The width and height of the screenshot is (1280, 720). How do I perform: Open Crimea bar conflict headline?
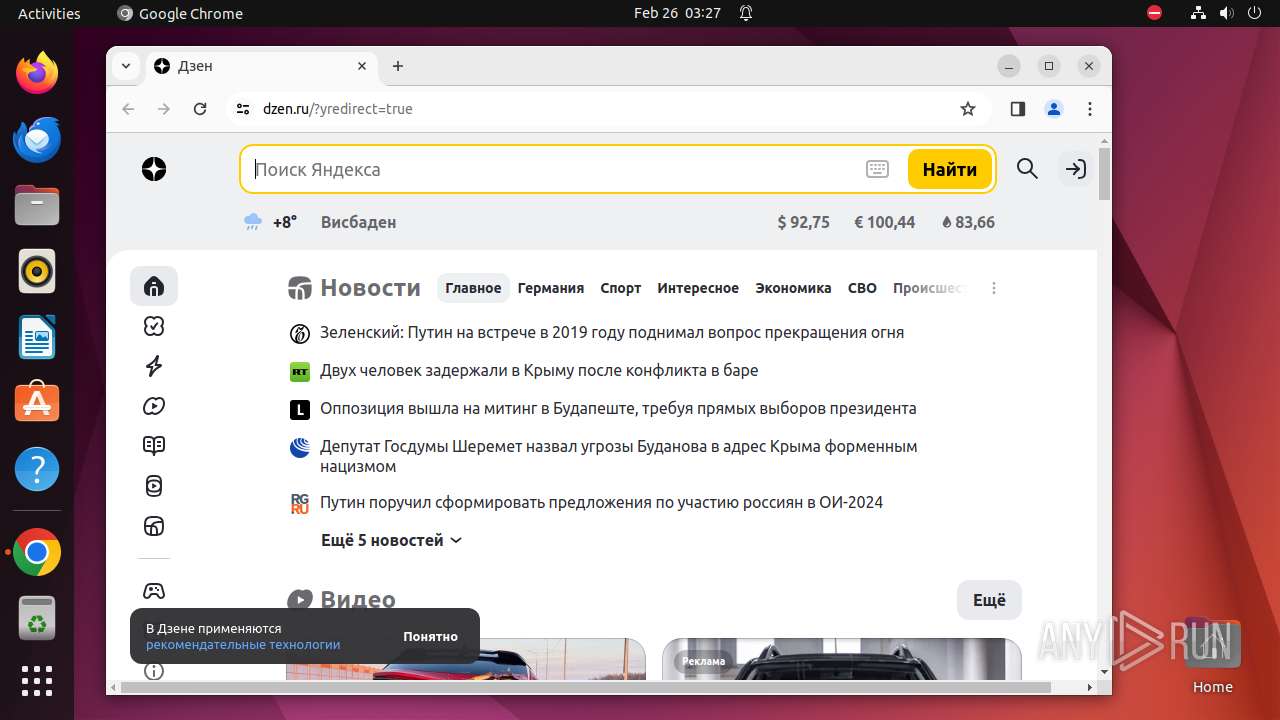pos(539,370)
